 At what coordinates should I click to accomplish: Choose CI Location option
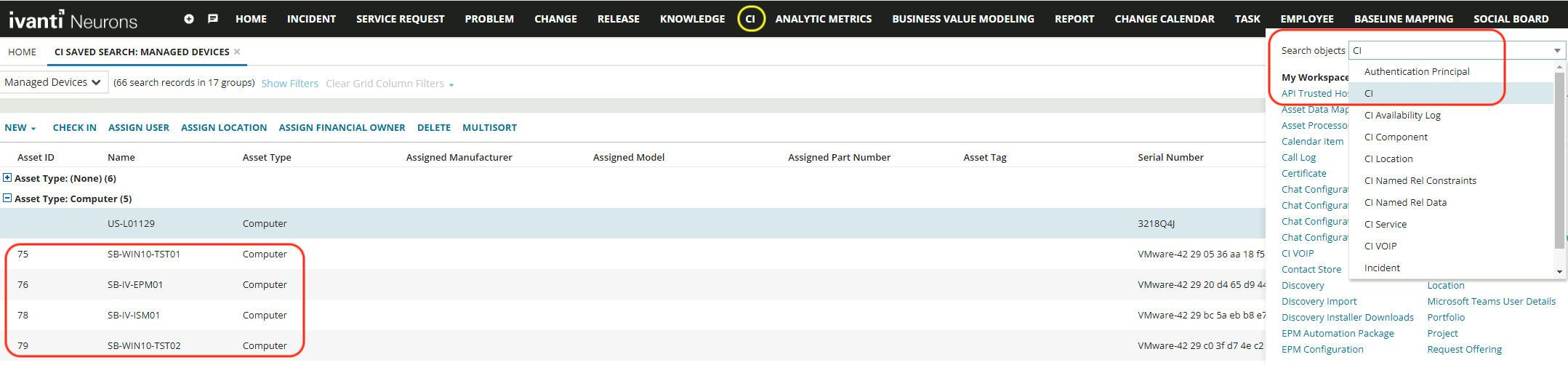pos(1452,159)
